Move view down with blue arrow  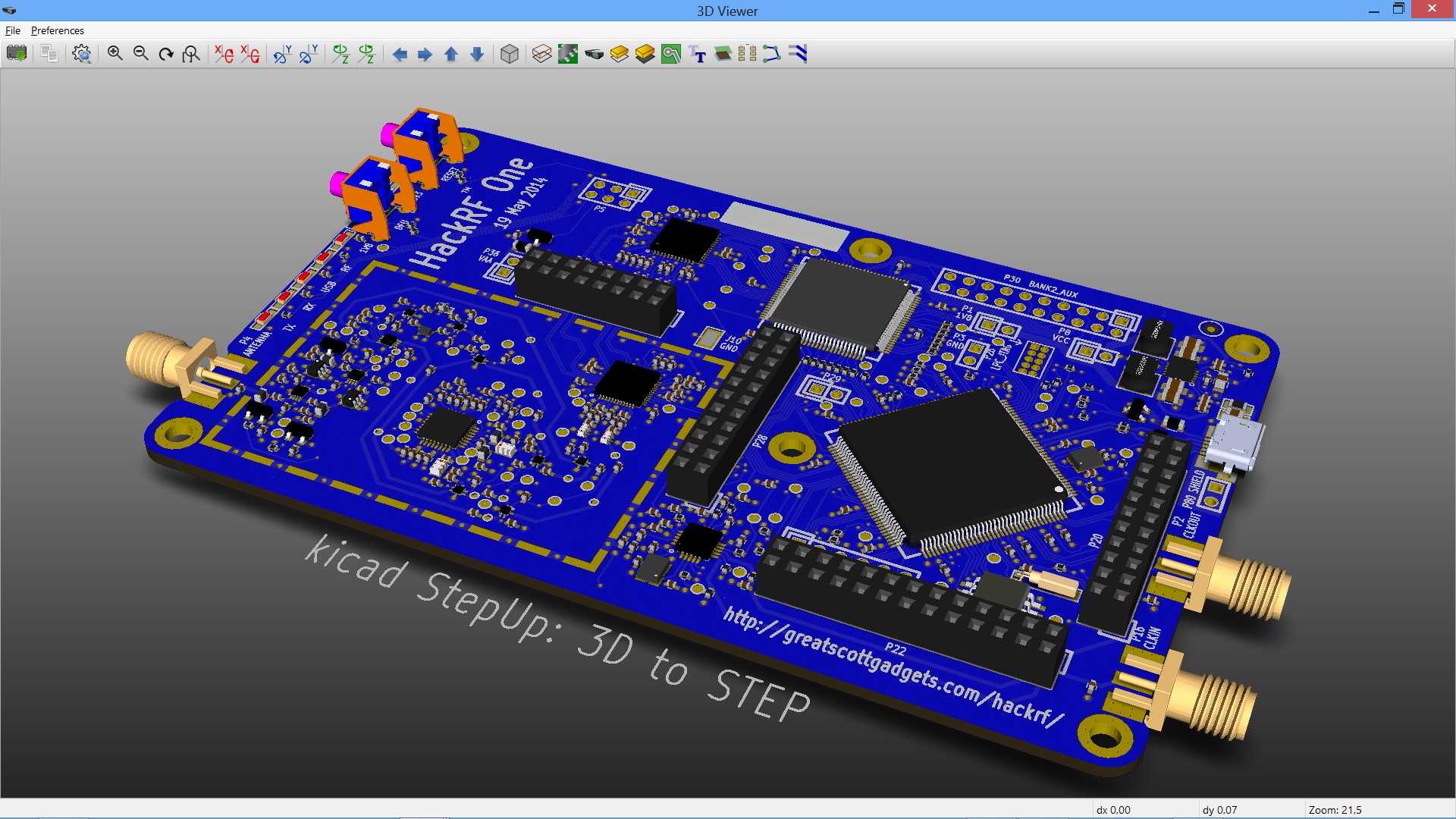click(477, 54)
